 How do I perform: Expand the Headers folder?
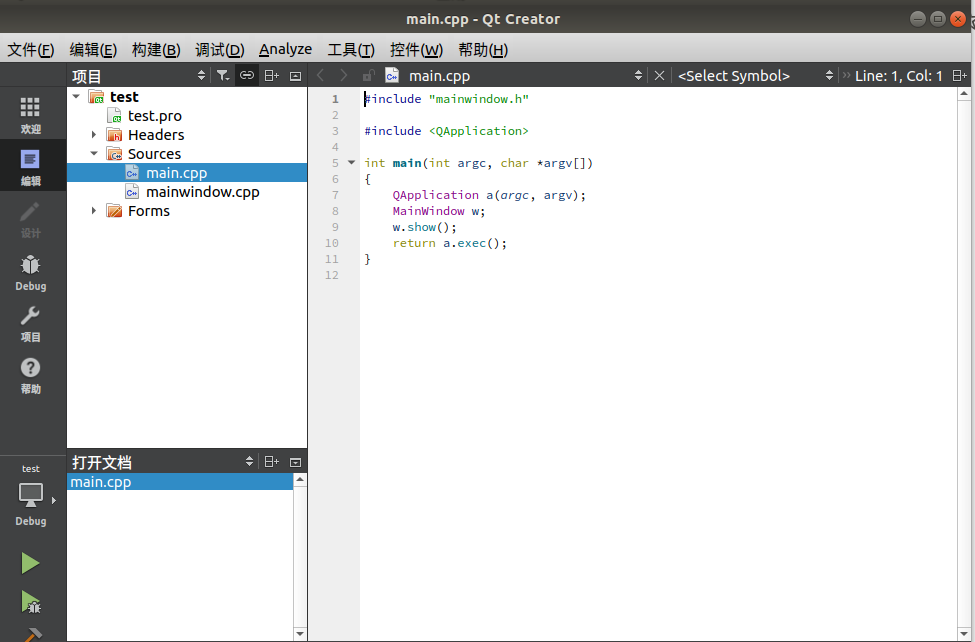click(x=94, y=134)
